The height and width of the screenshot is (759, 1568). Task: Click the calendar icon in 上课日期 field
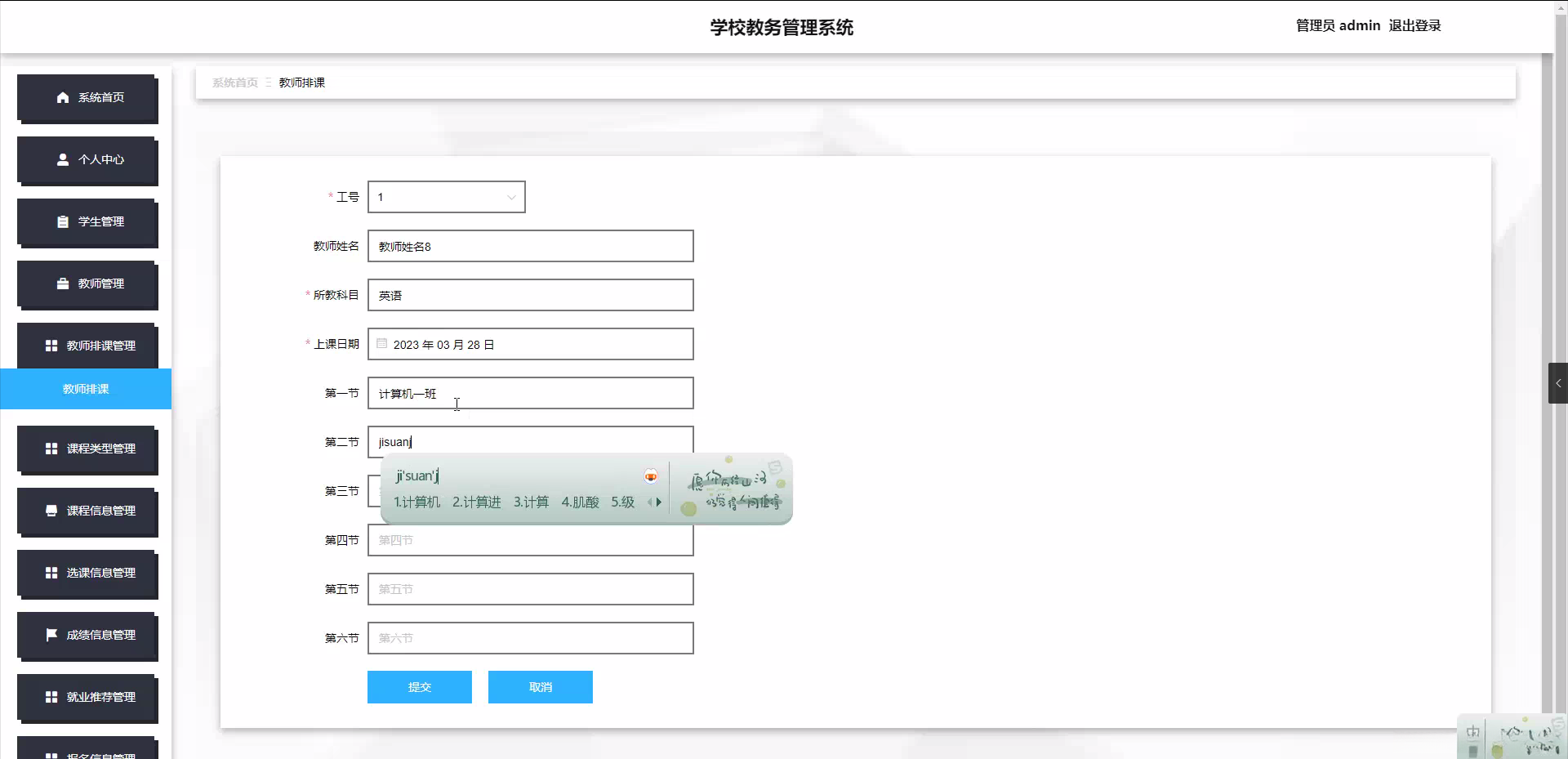pos(381,344)
